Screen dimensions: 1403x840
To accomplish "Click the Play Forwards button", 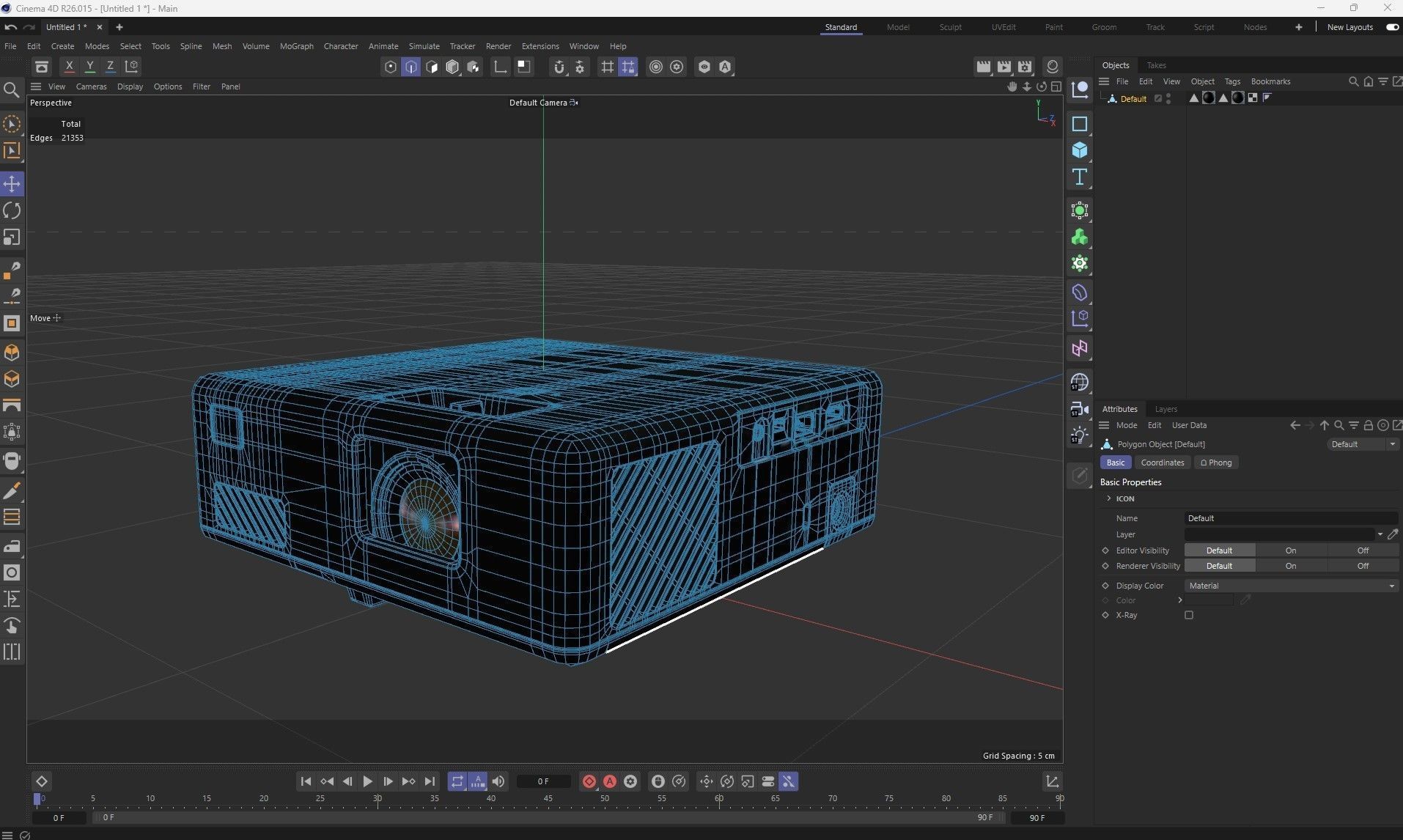I will tap(367, 781).
